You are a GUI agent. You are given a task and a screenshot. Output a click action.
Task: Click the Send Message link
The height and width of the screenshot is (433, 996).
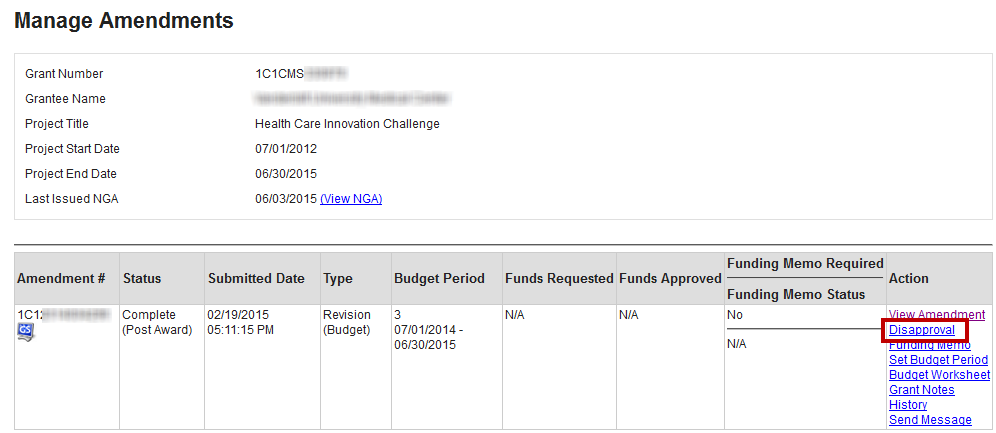[930, 420]
